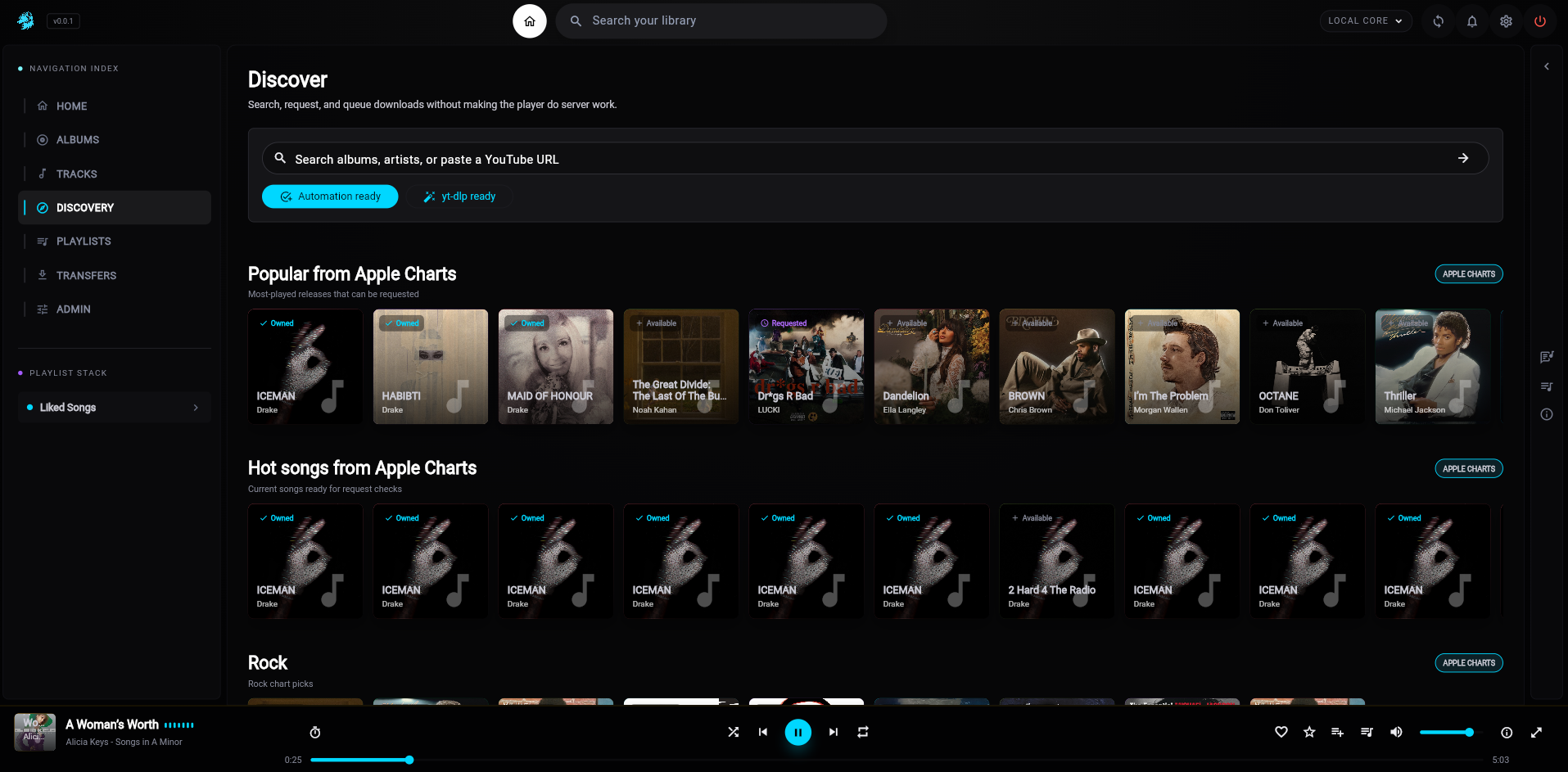Viewport: 1568px width, 772px height.
Task: Click the Automation ready button
Action: (330, 196)
